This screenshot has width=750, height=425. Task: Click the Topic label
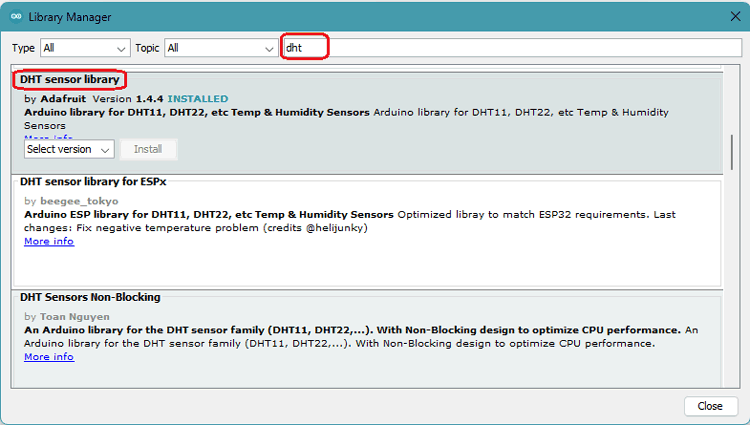[147, 48]
